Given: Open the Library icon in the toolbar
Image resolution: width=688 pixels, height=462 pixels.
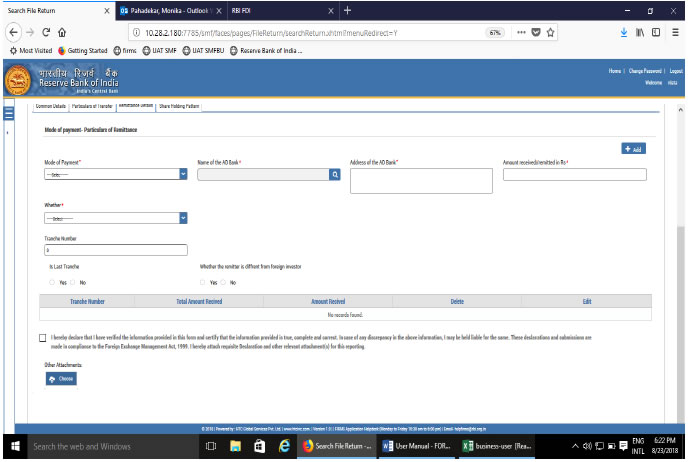Looking at the screenshot, I should click(x=640, y=32).
